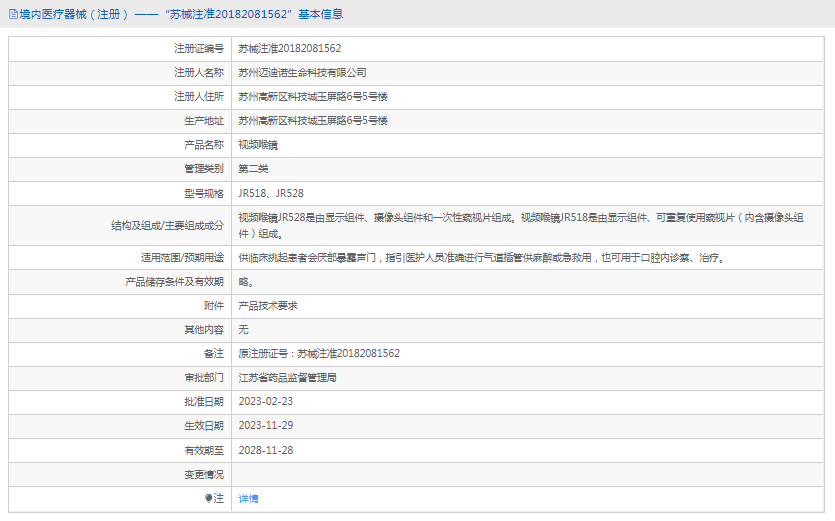Select effective date 2023-11-29
Viewport: 835px width, 521px height.
pyautogui.click(x=266, y=426)
